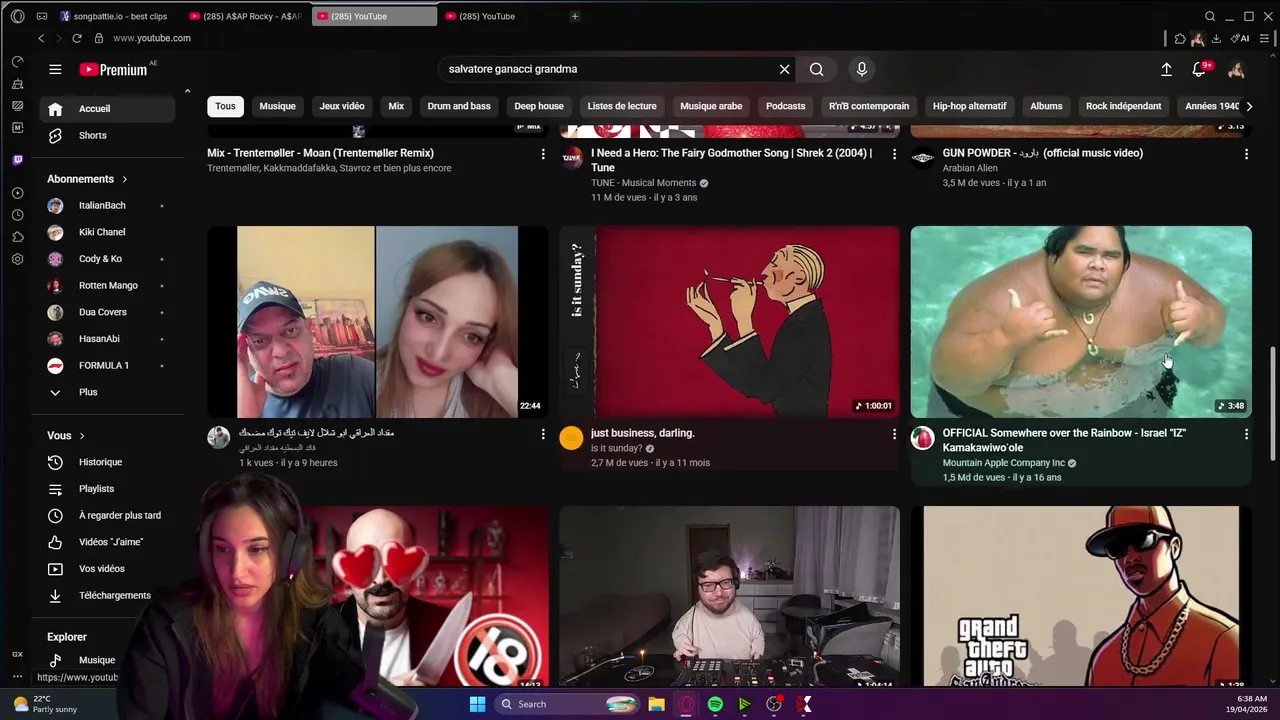Open options for Somewhere over the Rainbow
The width and height of the screenshot is (1280, 720).
click(1246, 434)
